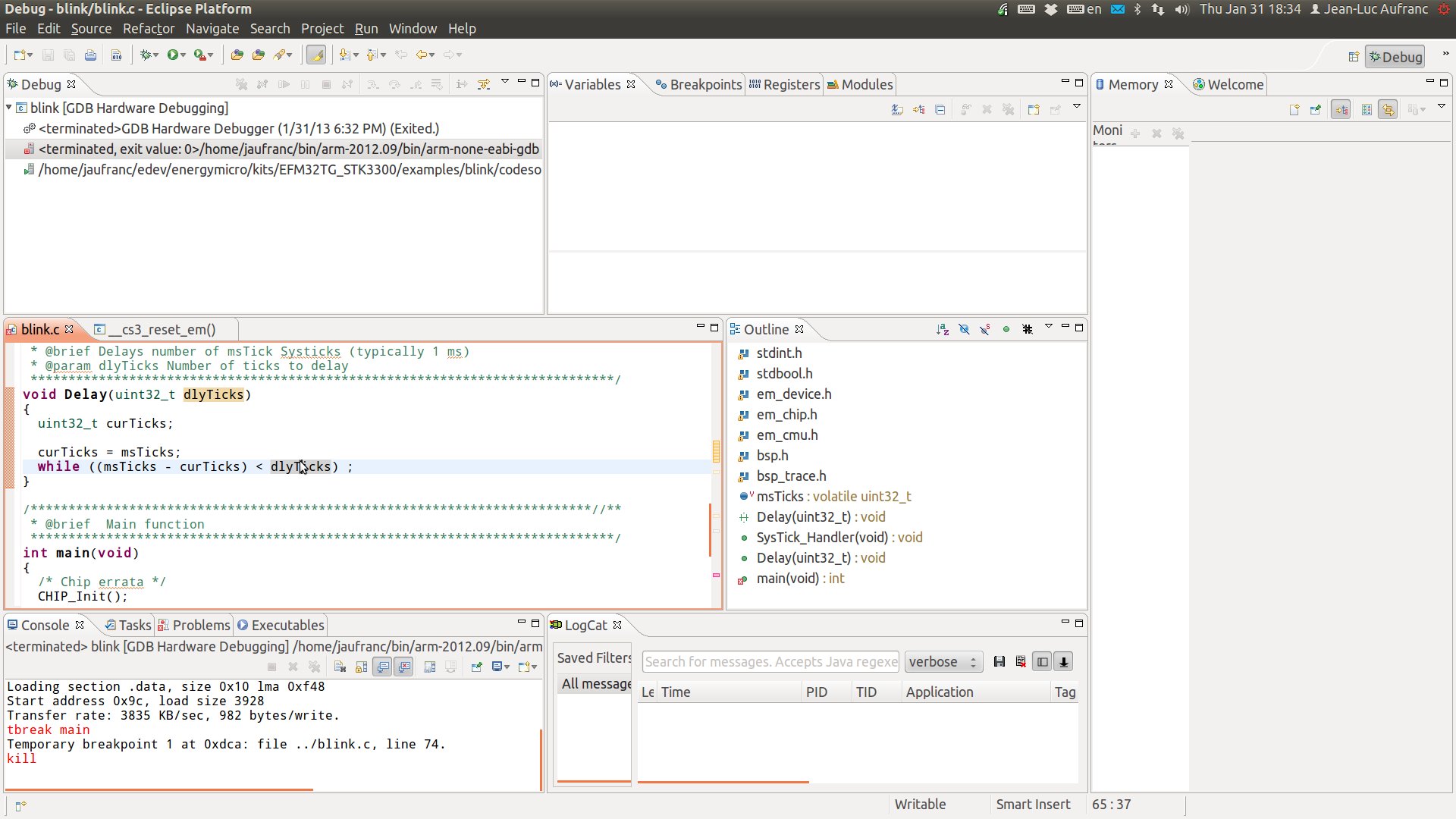This screenshot has width=1456, height=819.
Task: Click the Open Type toolbar icon
Action: 237,55
